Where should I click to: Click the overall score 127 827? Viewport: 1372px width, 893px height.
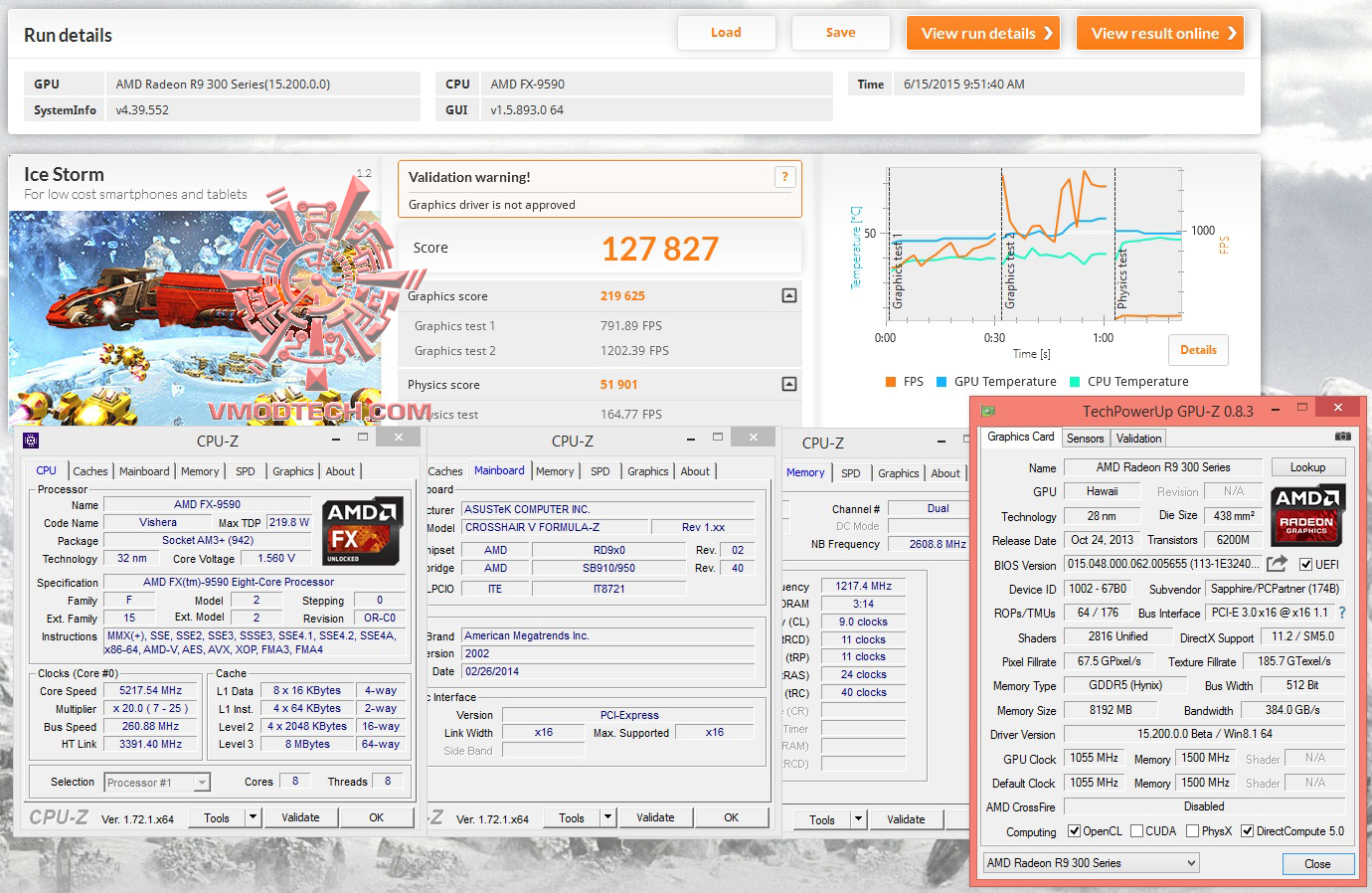point(660,249)
